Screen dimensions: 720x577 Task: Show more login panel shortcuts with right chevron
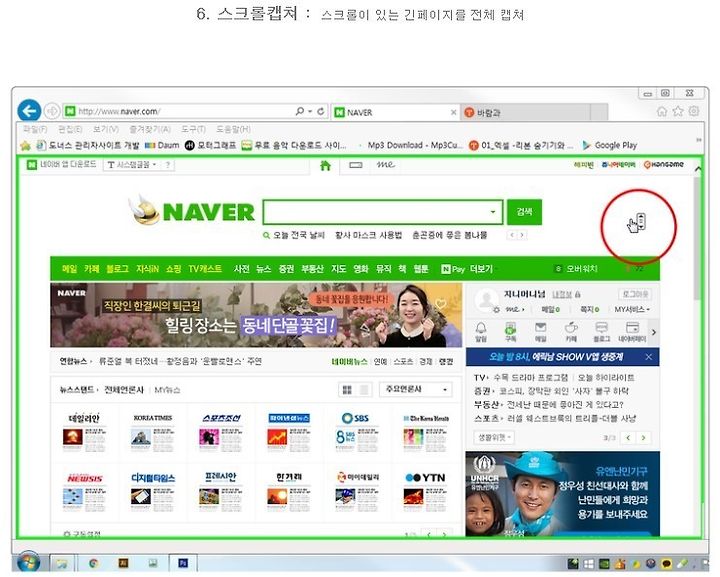pos(654,332)
